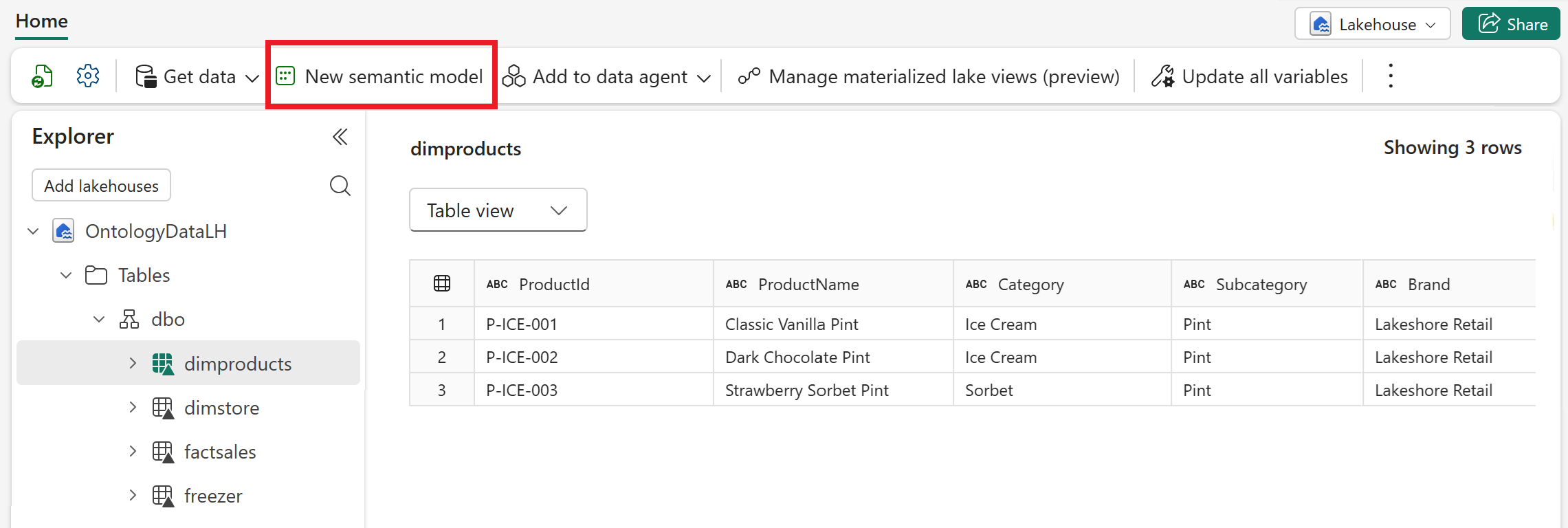1568x528 pixels.
Task: Click the Add lakehouses button
Action: click(101, 186)
